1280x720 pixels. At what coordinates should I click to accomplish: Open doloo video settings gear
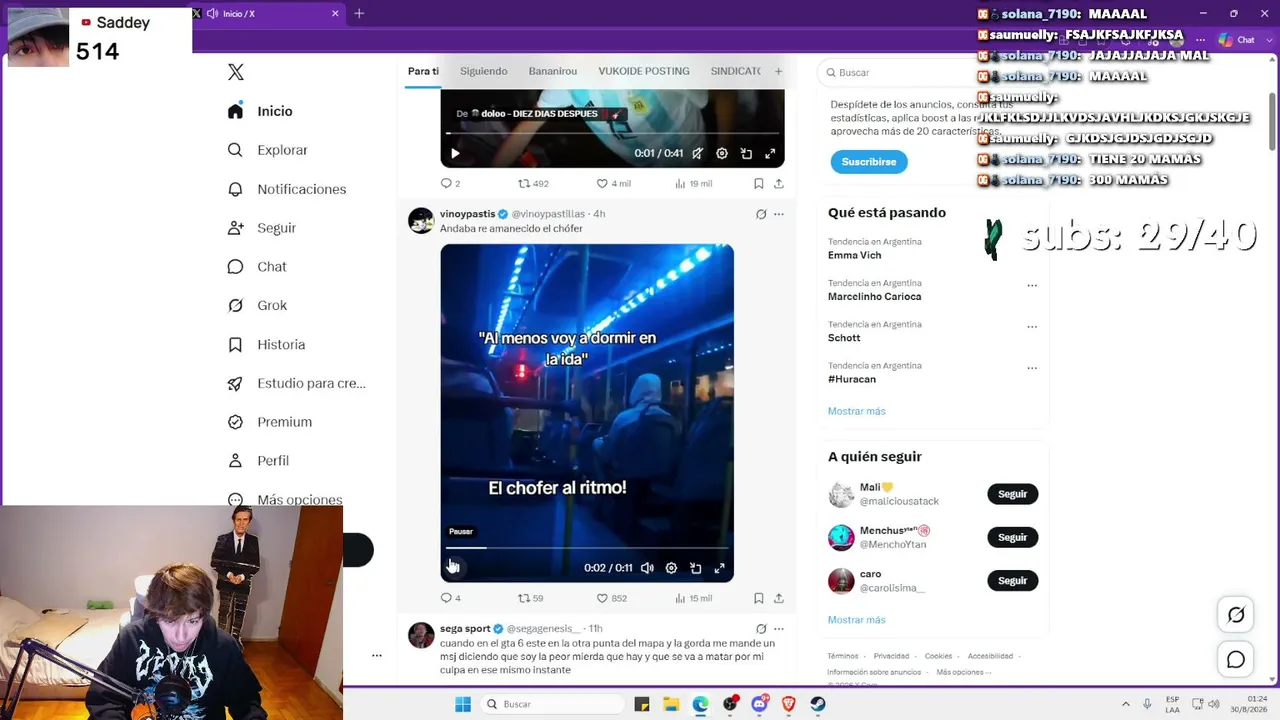(722, 153)
